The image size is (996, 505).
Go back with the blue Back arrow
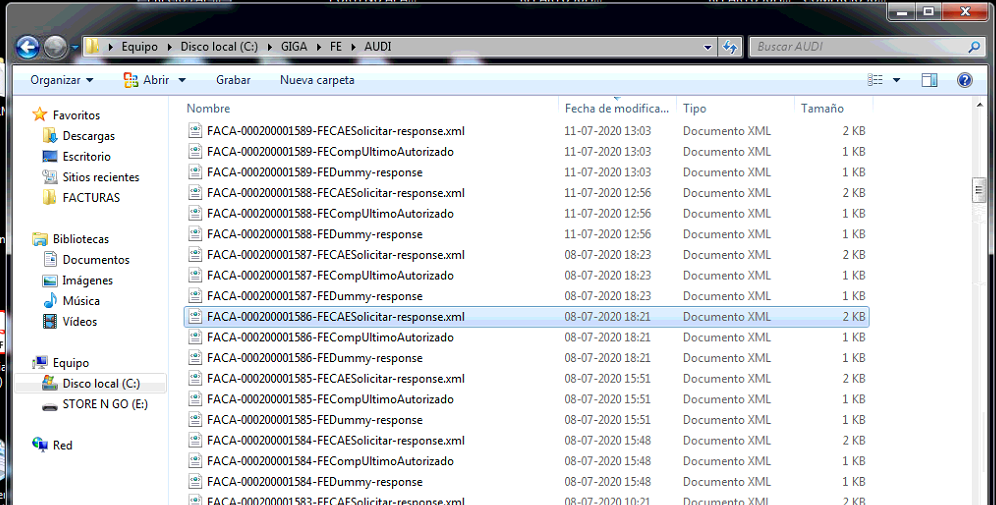point(27,47)
